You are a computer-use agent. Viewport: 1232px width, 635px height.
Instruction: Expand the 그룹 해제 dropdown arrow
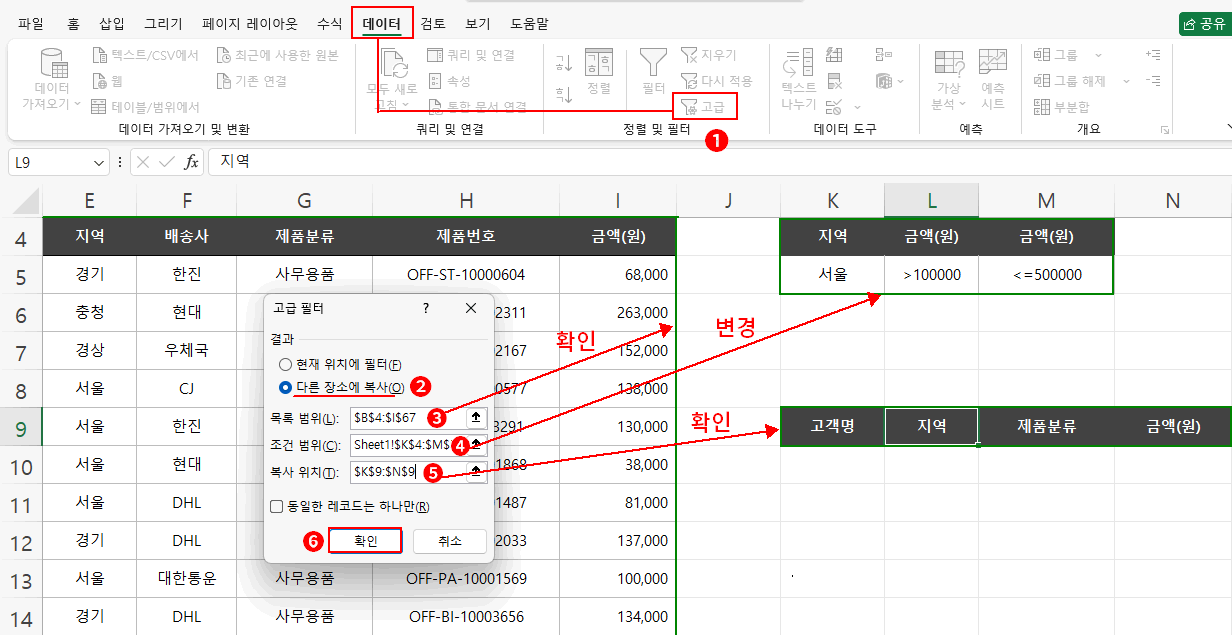pyautogui.click(x=1126, y=81)
